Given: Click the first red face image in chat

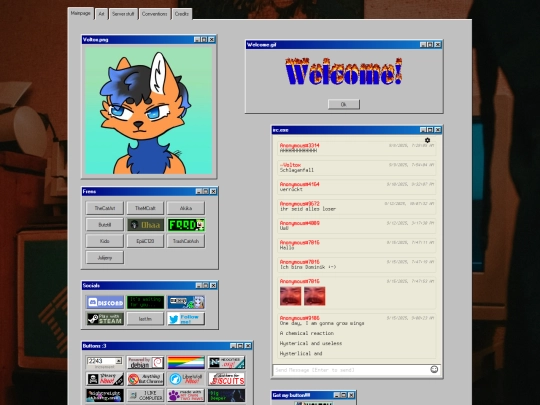Looking at the screenshot, I should tap(290, 296).
